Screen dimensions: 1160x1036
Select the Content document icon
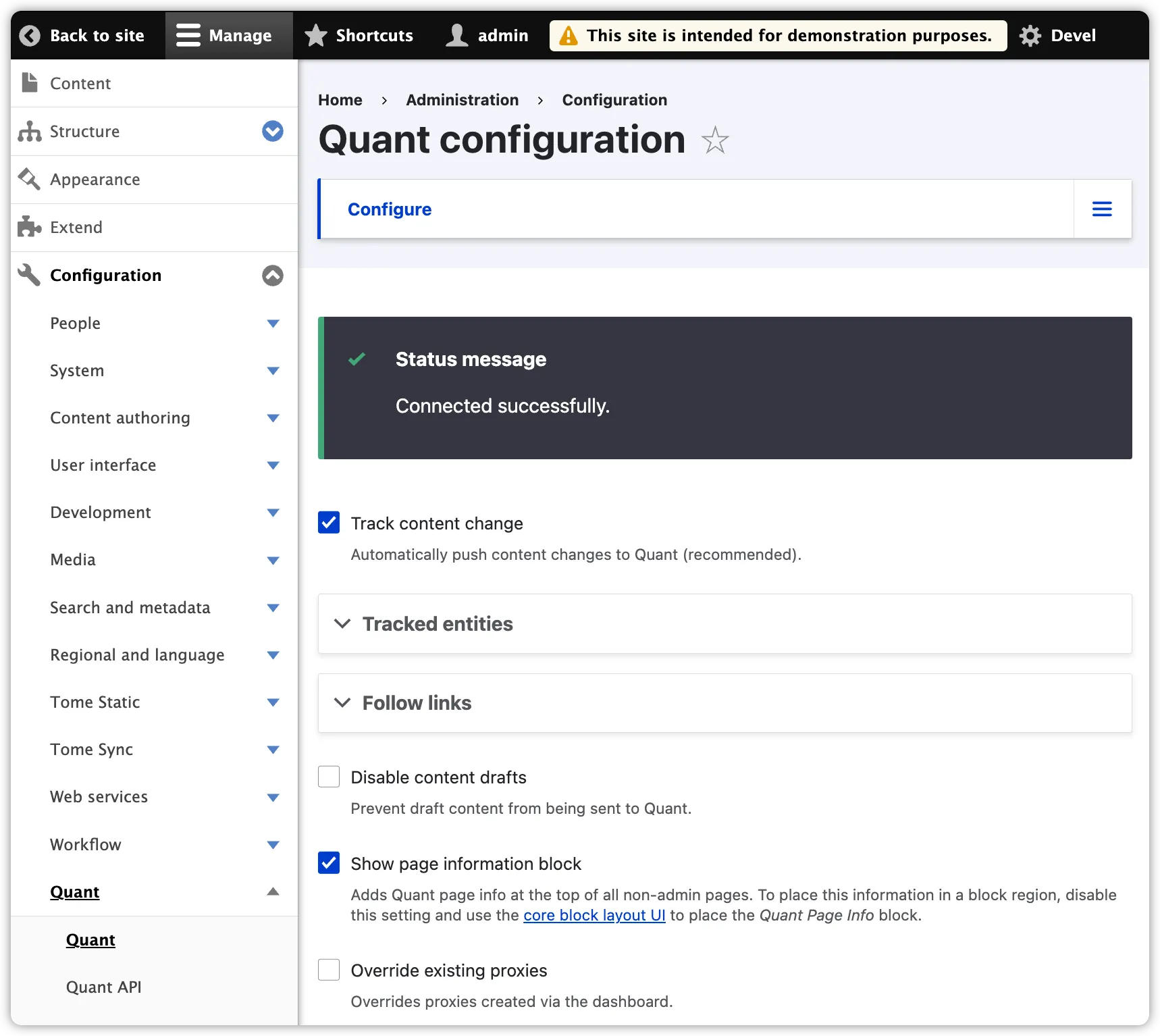point(30,82)
